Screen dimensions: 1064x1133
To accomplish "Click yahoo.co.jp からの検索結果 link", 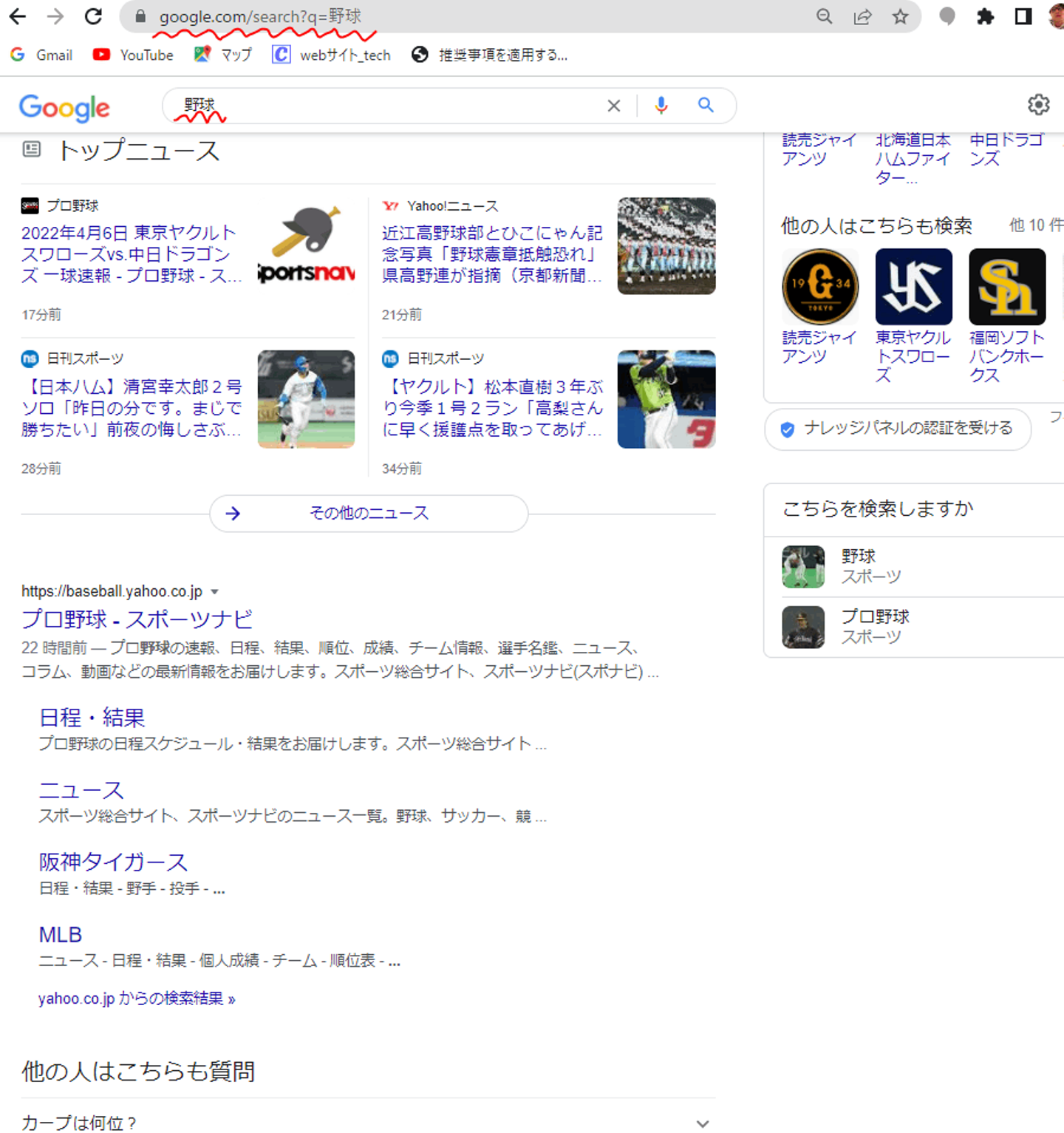I will pyautogui.click(x=137, y=998).
